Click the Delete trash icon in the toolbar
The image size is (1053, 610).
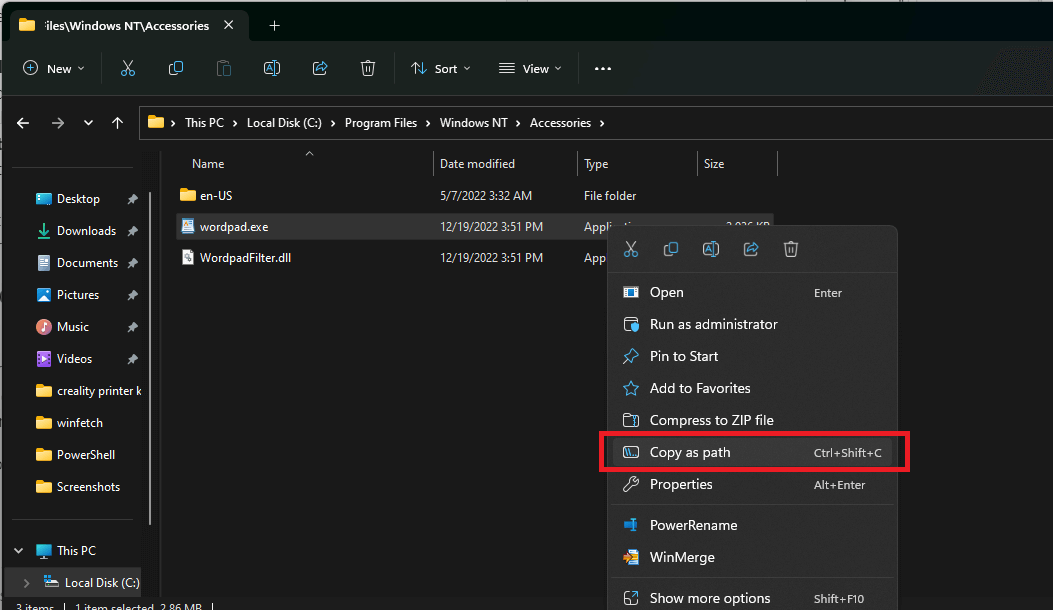[x=368, y=69]
